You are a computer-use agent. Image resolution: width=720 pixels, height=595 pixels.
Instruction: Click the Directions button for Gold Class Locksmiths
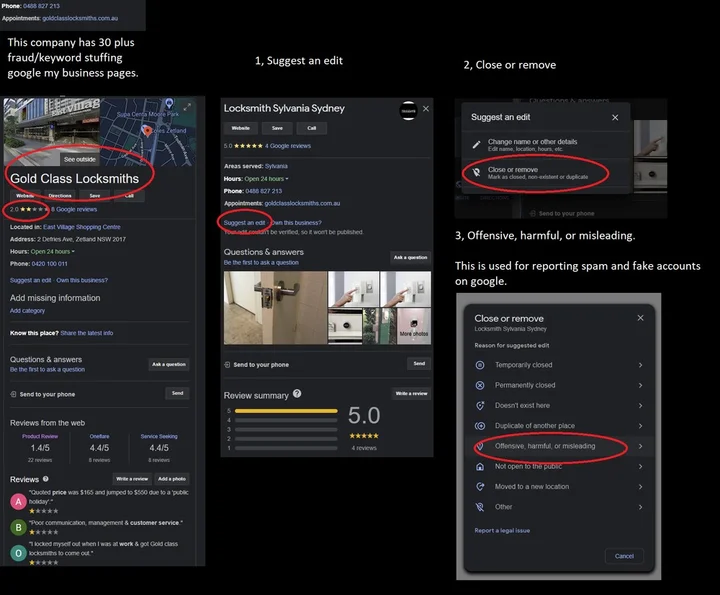coord(60,196)
